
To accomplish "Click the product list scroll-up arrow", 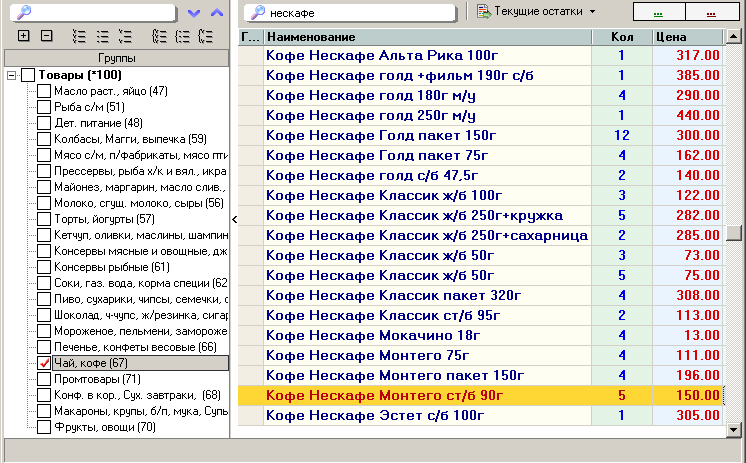I will coord(734,36).
